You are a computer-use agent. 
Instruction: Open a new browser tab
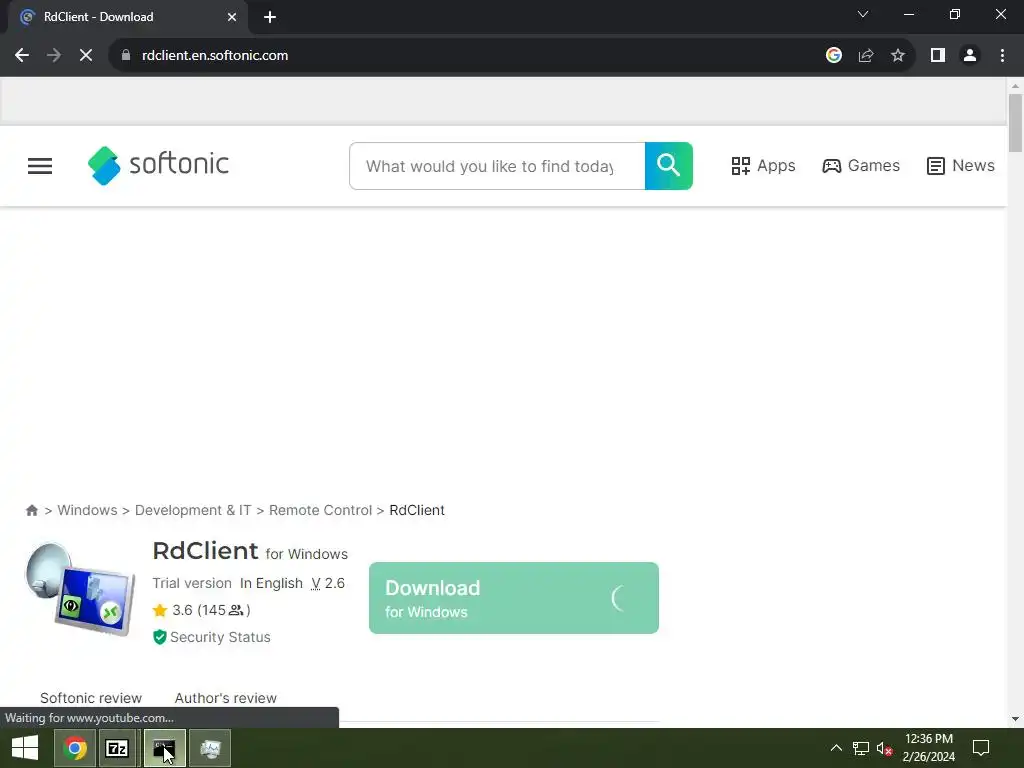point(270,17)
